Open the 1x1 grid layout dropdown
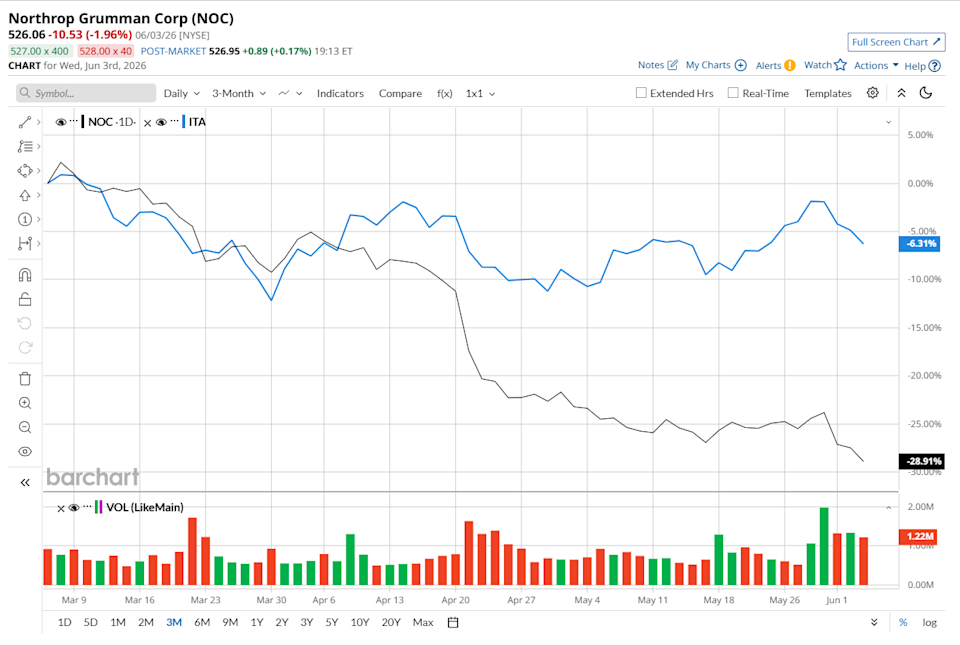This screenshot has height=645, width=960. click(480, 93)
